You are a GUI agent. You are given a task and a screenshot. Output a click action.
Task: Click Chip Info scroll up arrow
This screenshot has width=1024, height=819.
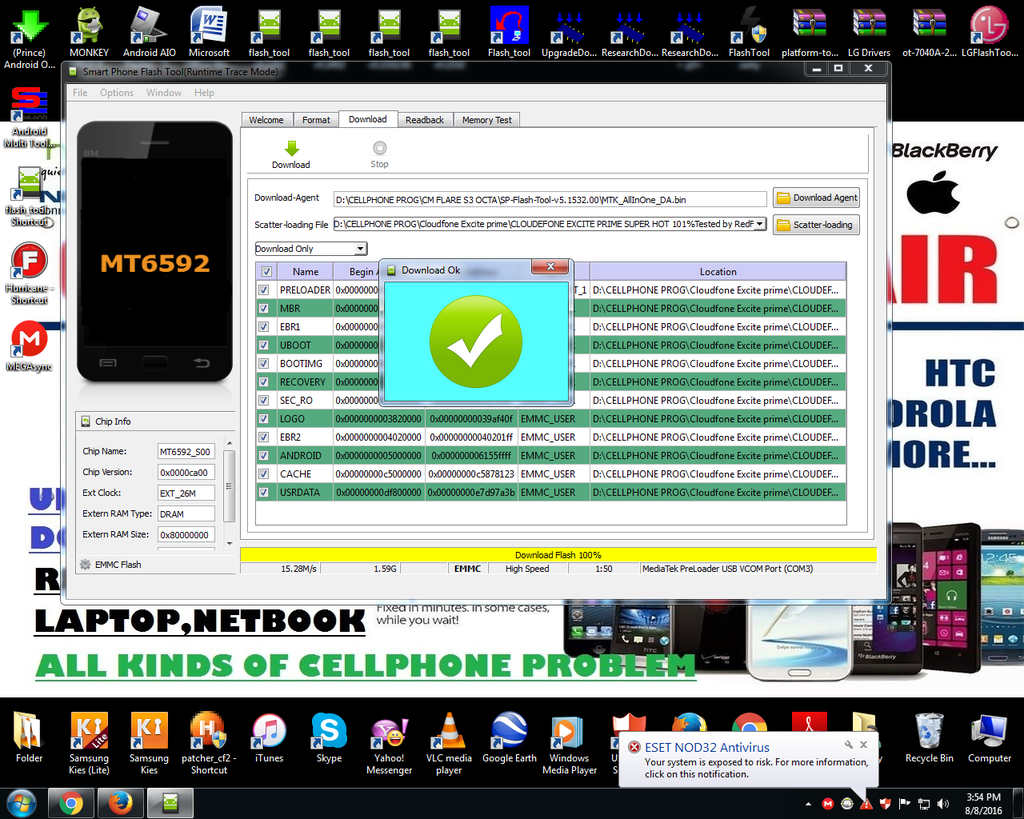pos(229,443)
